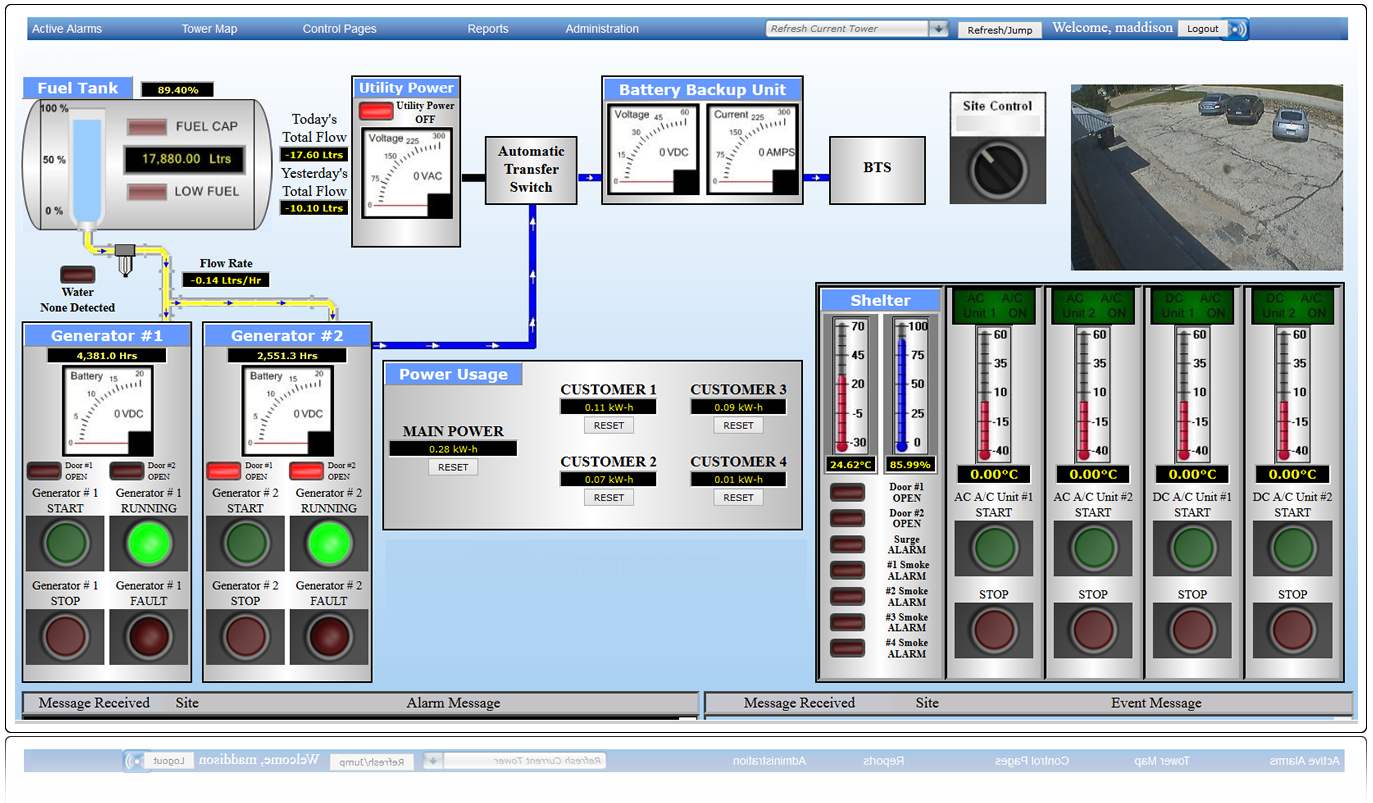The height and width of the screenshot is (803, 1373).
Task: Reset the MAIN POWER usage counter
Action: (453, 467)
